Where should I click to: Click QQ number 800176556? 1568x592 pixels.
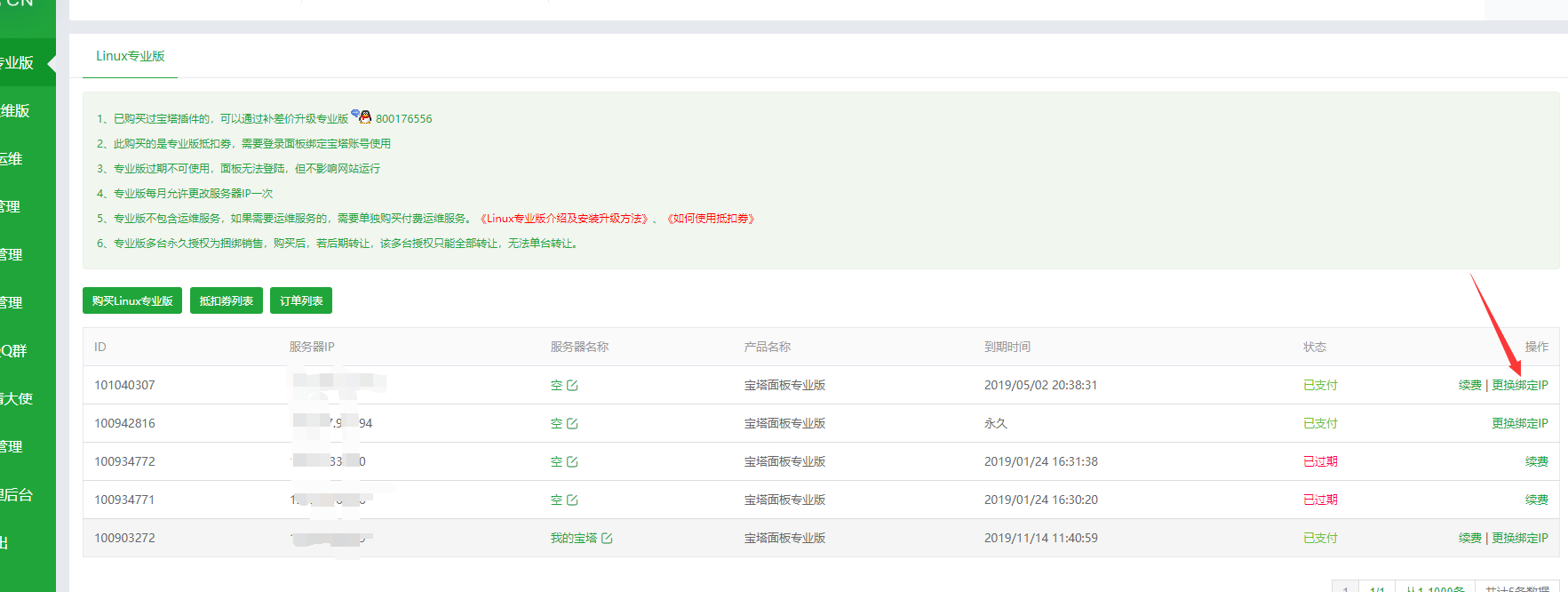point(404,119)
